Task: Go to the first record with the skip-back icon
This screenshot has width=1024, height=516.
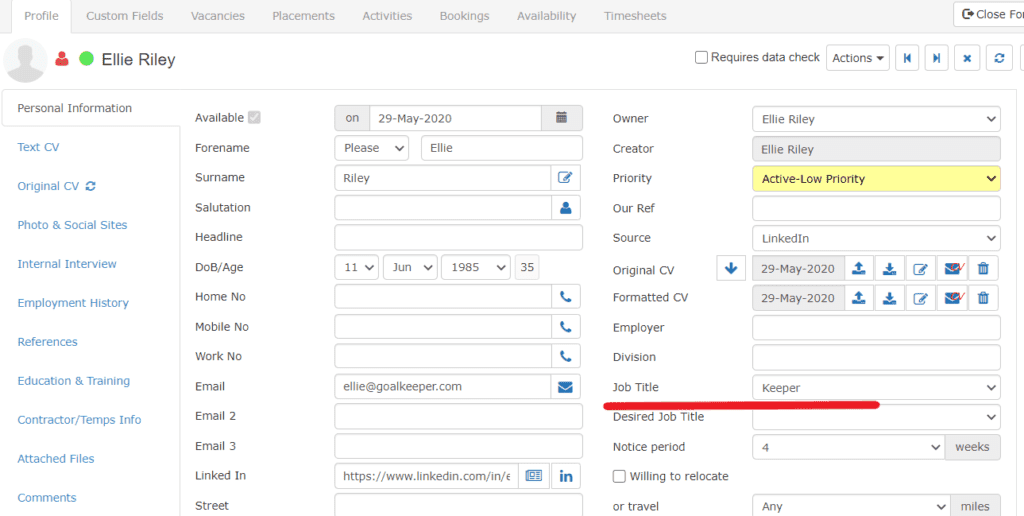Action: tap(908, 58)
